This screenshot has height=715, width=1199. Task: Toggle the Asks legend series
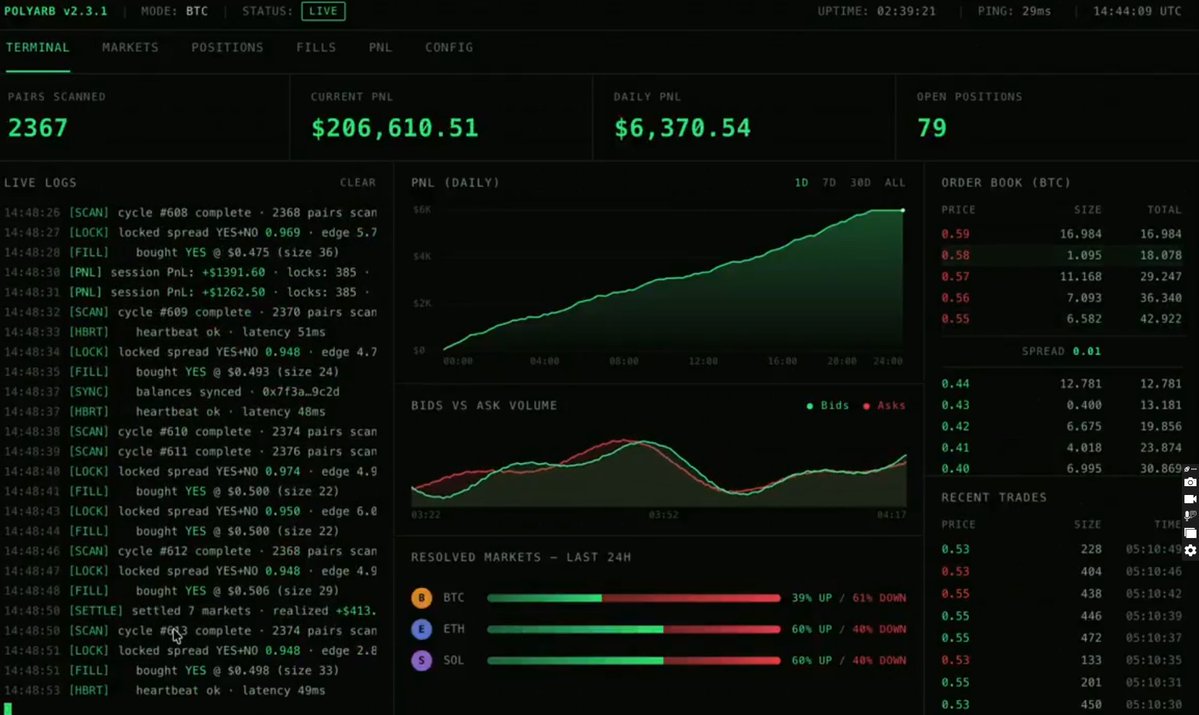[x=884, y=406]
